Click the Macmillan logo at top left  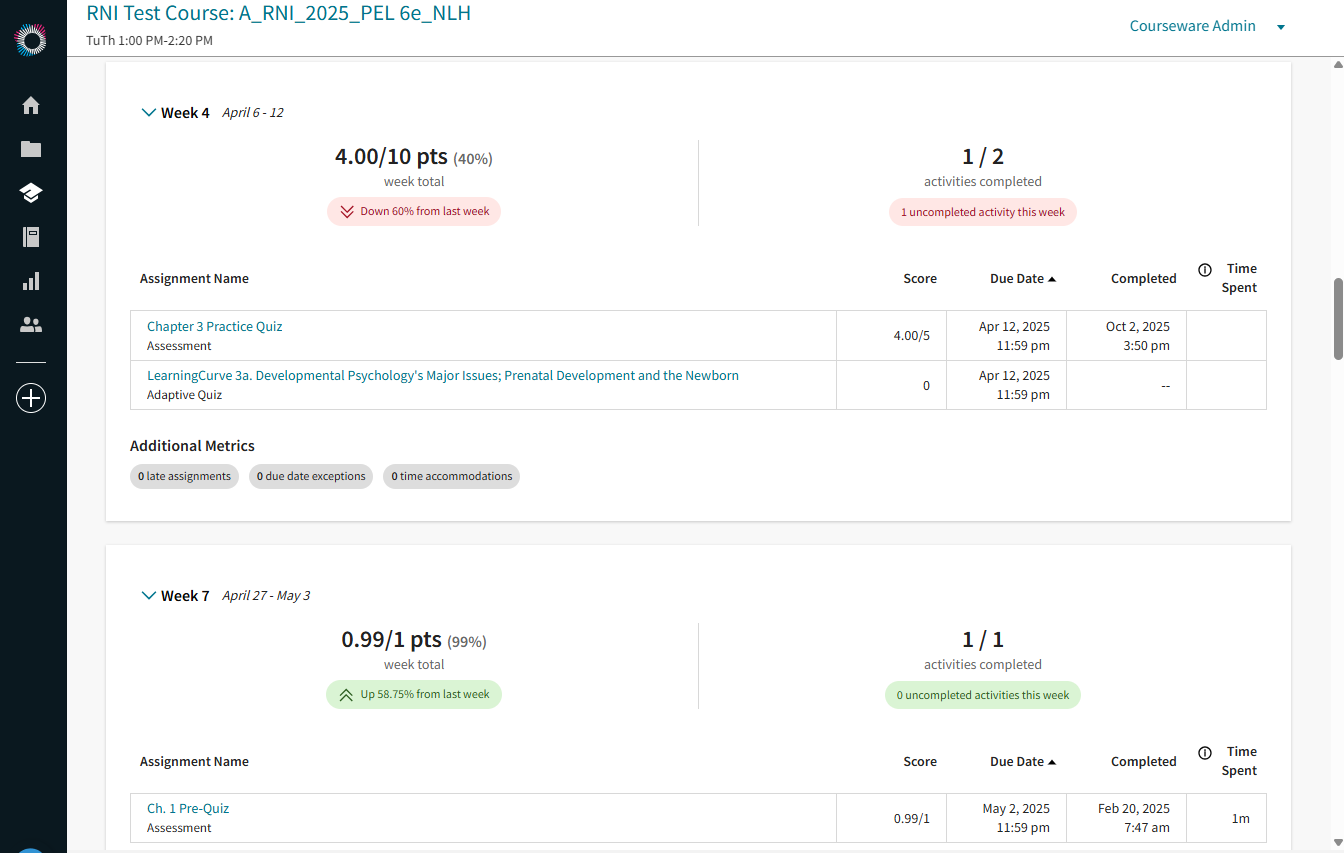coord(31,40)
